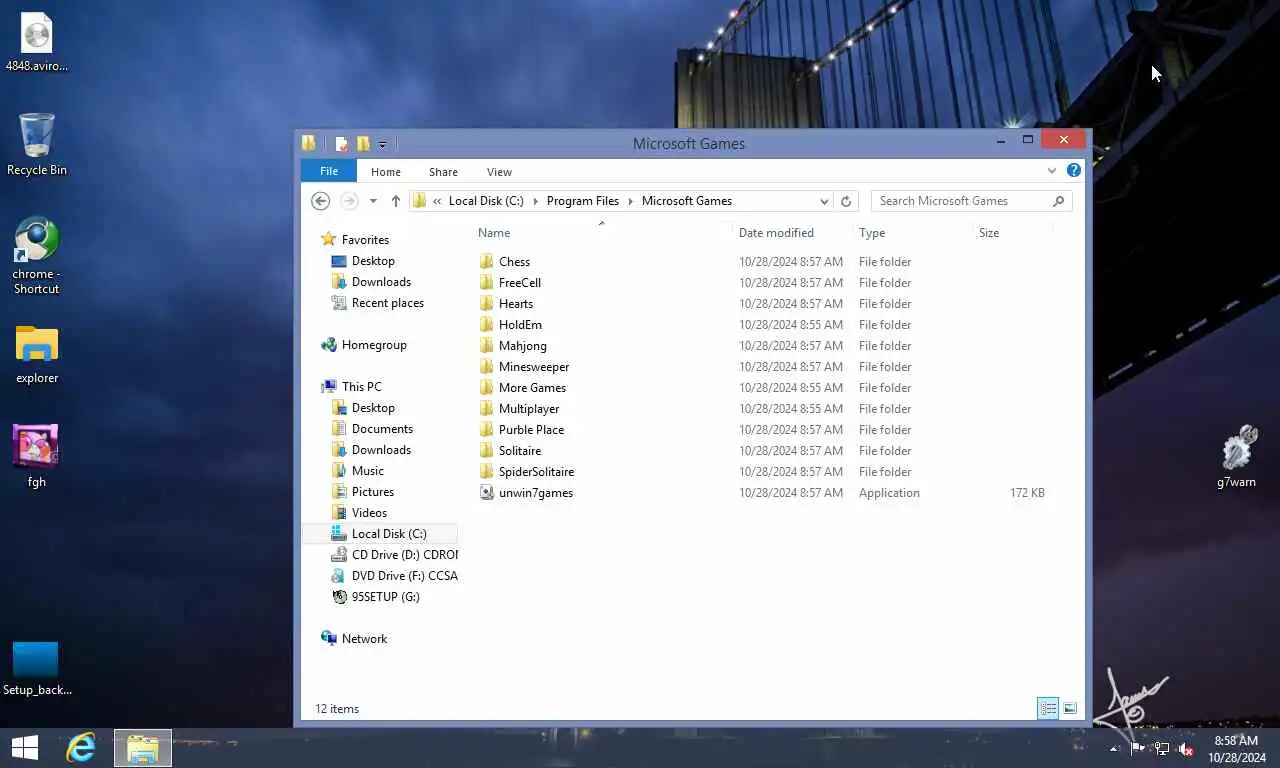
Task: Select DVD Drive (F:) in sidebar
Action: (x=394, y=576)
